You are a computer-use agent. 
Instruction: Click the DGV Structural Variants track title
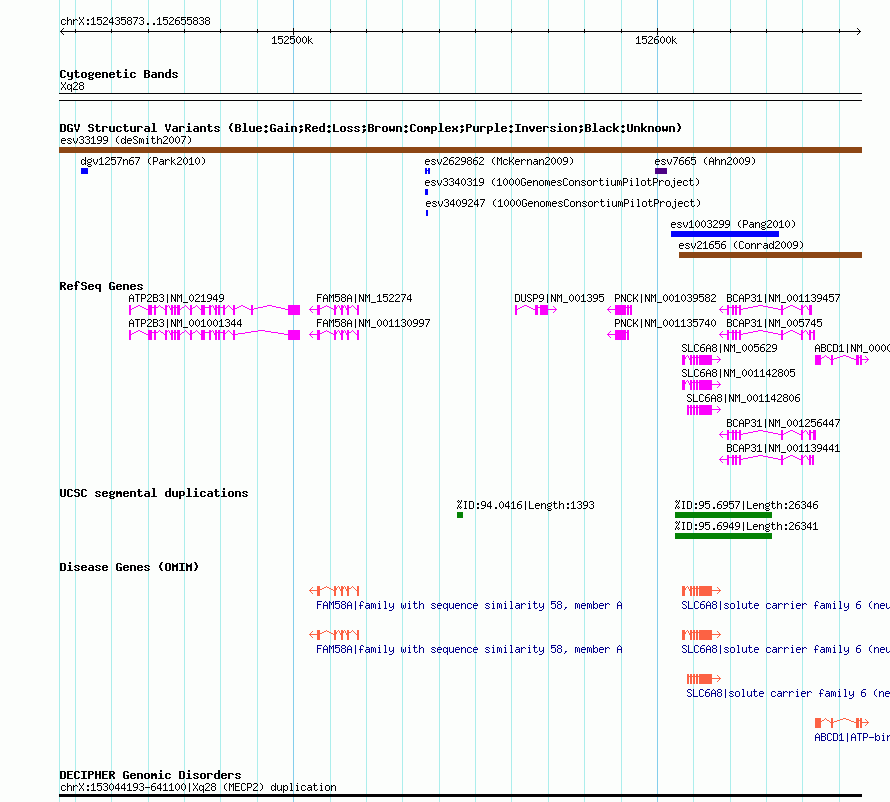[371, 128]
